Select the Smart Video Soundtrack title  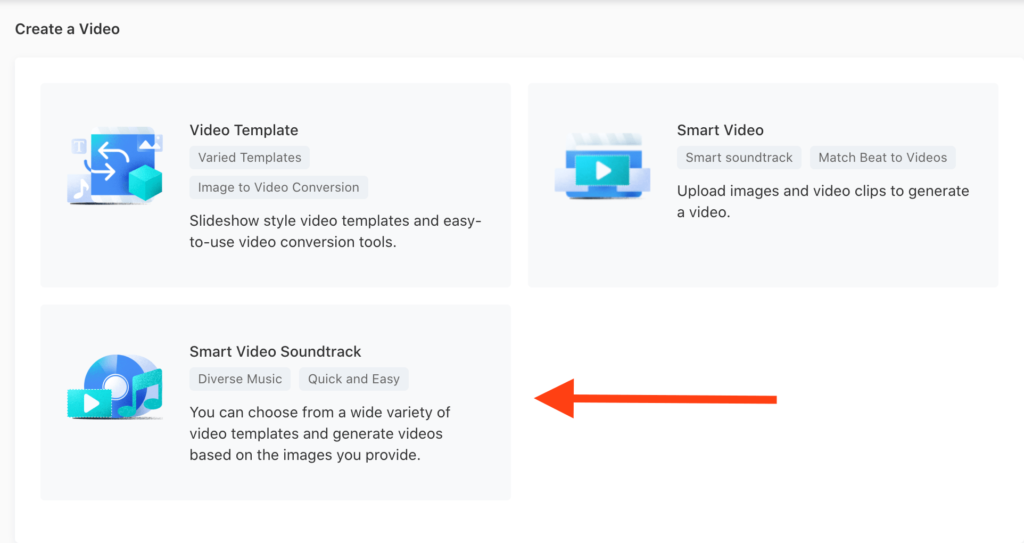pyautogui.click(x=275, y=352)
